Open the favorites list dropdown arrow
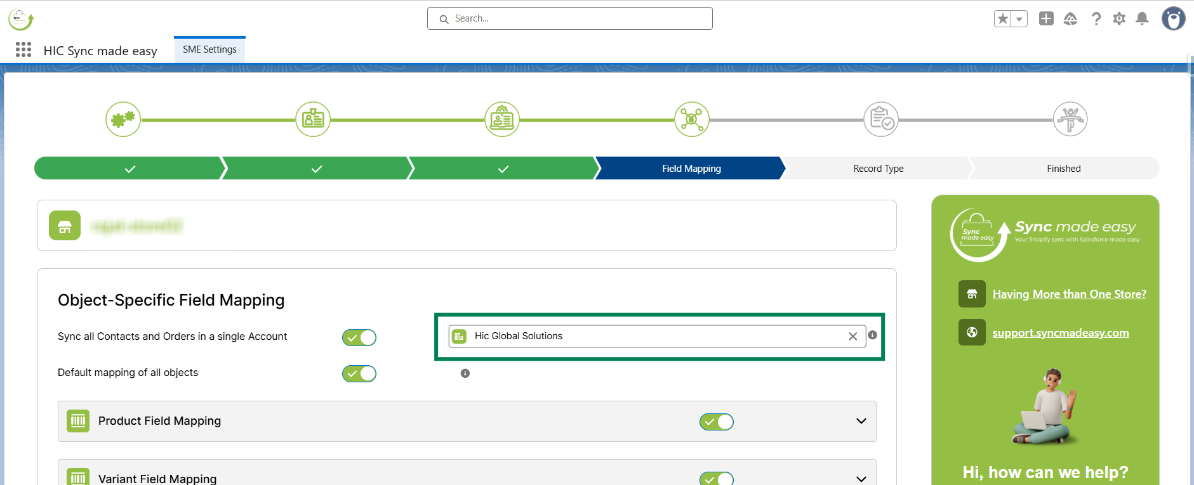This screenshot has height=485, width=1194. click(1020, 19)
